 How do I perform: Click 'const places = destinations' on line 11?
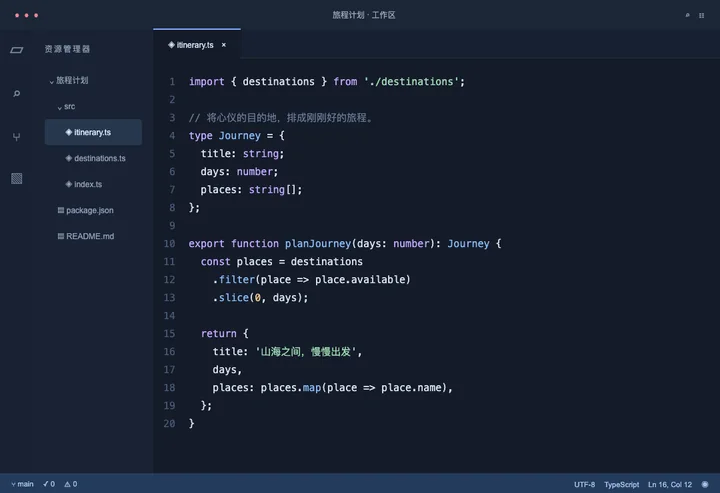(281, 262)
